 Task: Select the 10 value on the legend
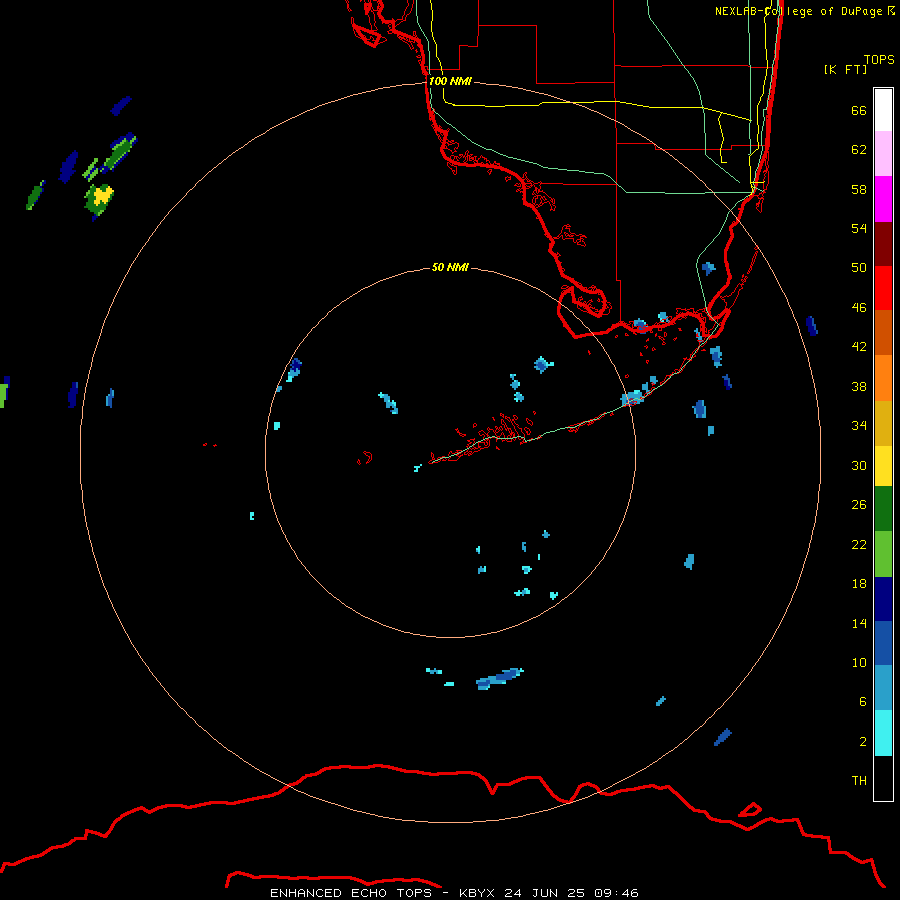coord(859,662)
